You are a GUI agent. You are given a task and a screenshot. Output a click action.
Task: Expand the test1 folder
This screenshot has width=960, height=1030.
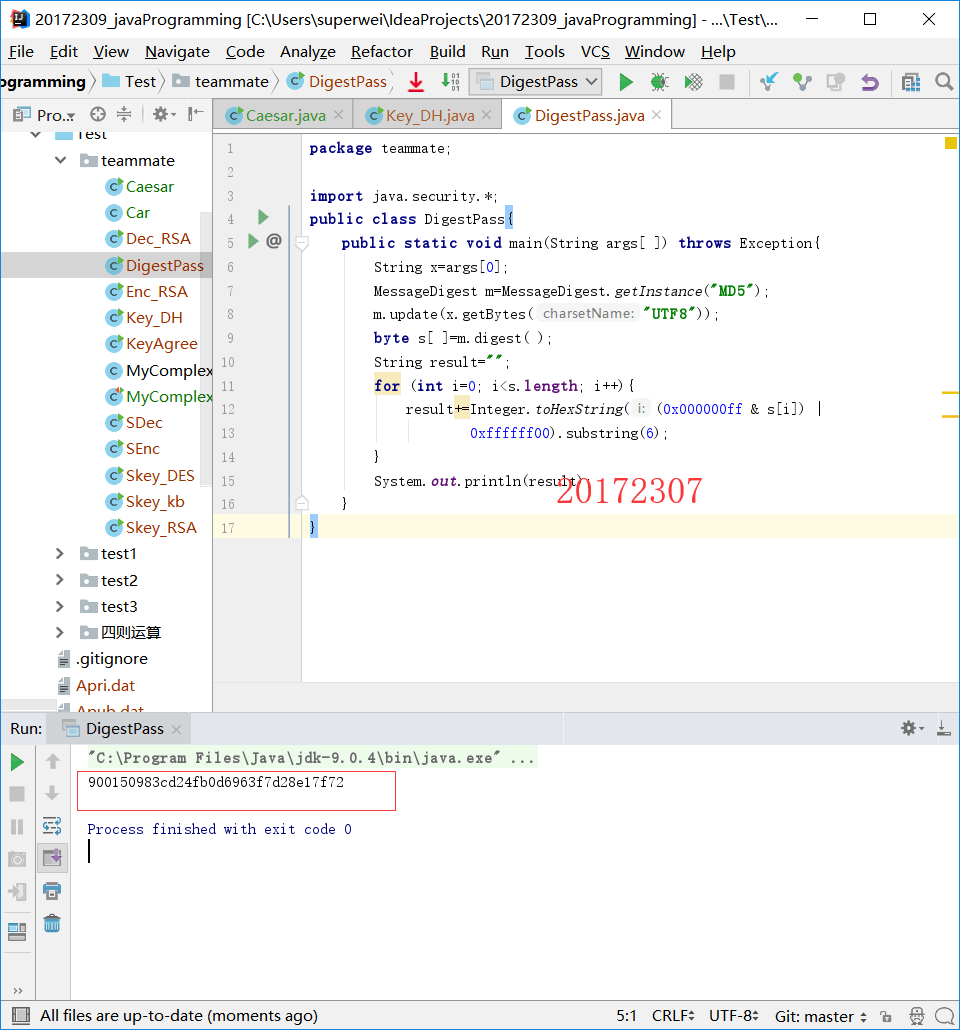(x=60, y=554)
